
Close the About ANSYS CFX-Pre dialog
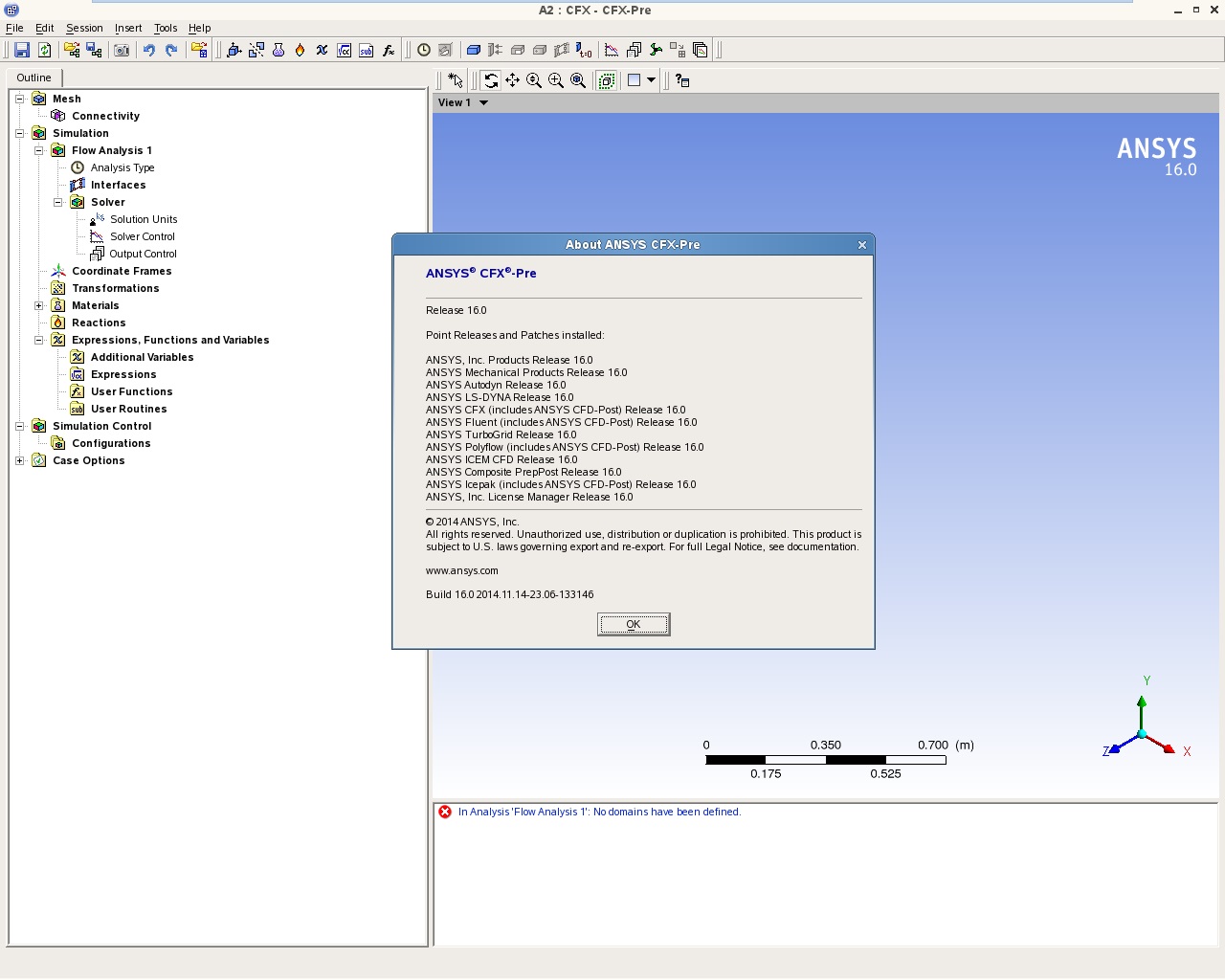(862, 245)
